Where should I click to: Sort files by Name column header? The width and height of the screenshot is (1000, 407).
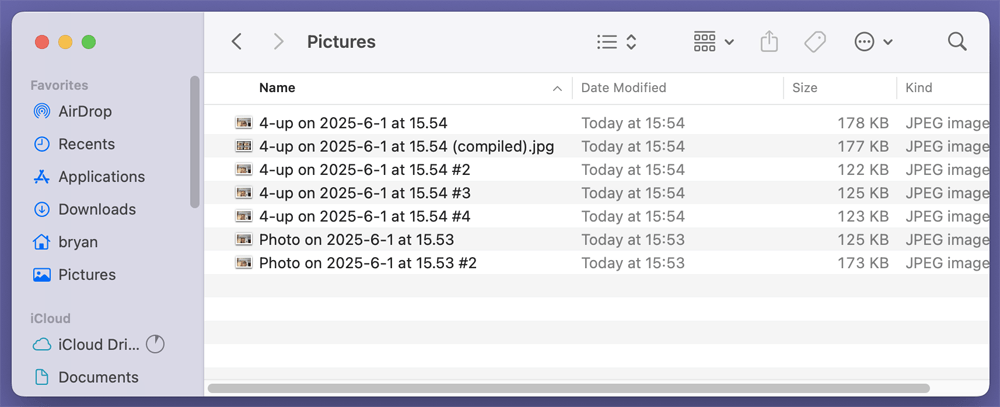277,88
